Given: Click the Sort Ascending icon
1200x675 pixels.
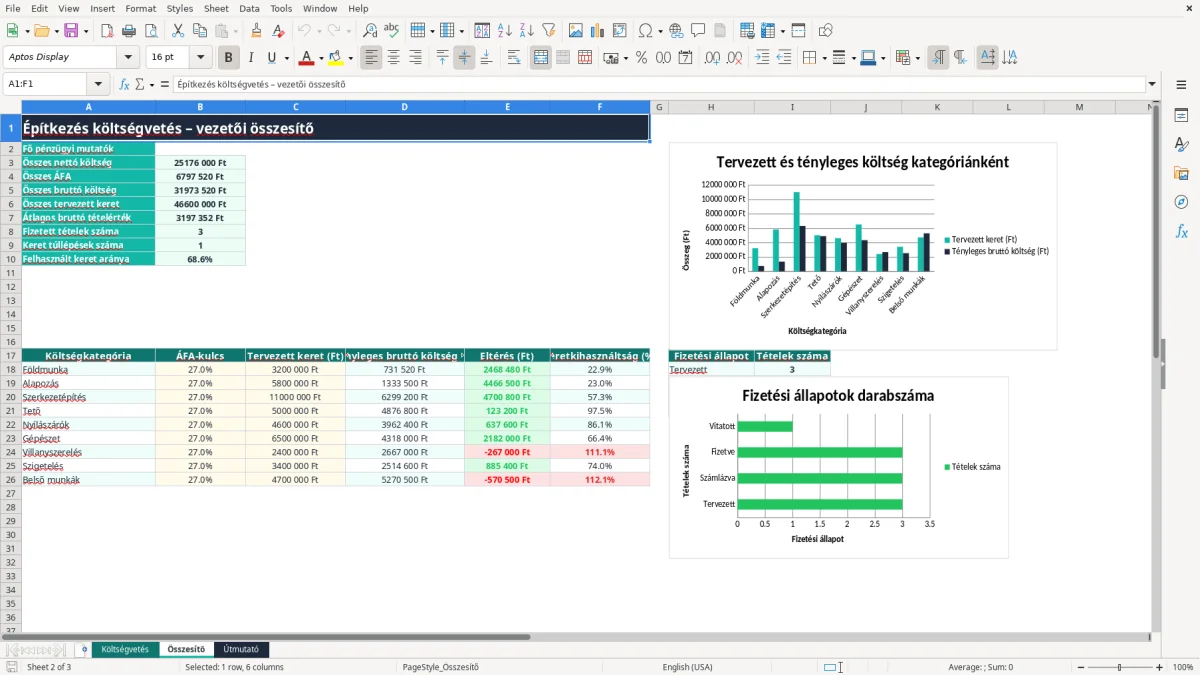Looking at the screenshot, I should tap(505, 31).
